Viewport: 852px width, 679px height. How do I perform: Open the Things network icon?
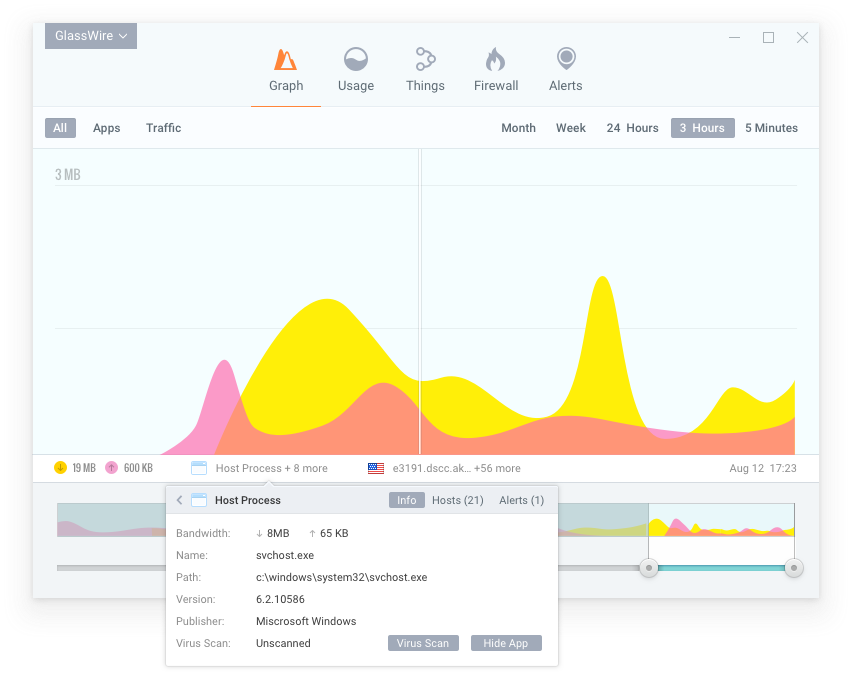(425, 59)
